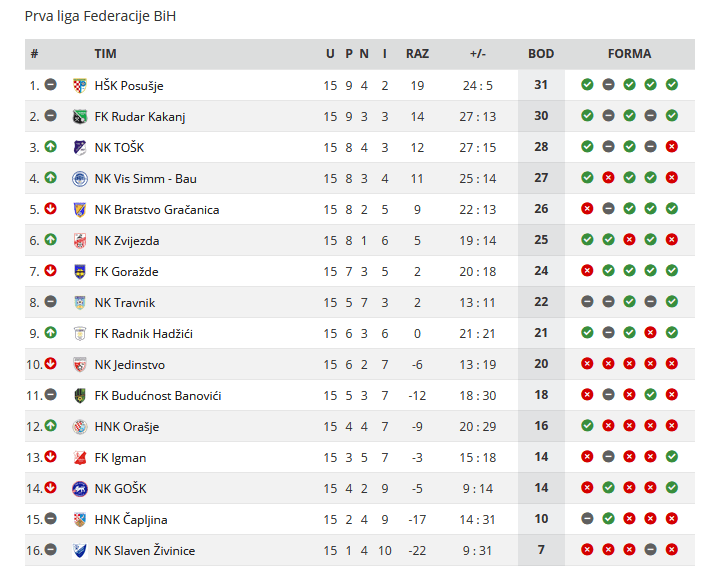The height and width of the screenshot is (571, 711).
Task: Click the Prva liga Federacije BiH title
Action: pyautogui.click(x=100, y=16)
